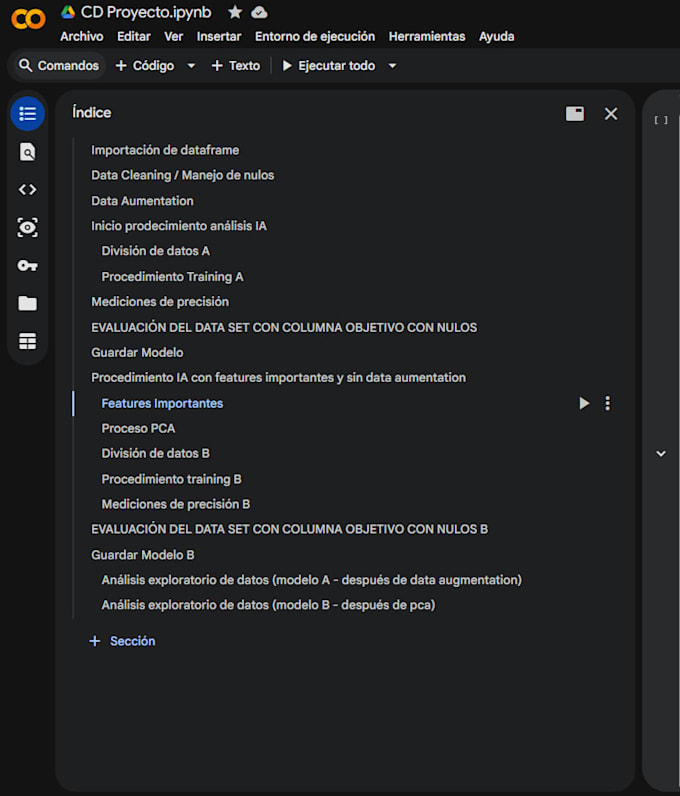Image resolution: width=680 pixels, height=796 pixels.
Task: Click the cloud save status icon
Action: point(259,12)
